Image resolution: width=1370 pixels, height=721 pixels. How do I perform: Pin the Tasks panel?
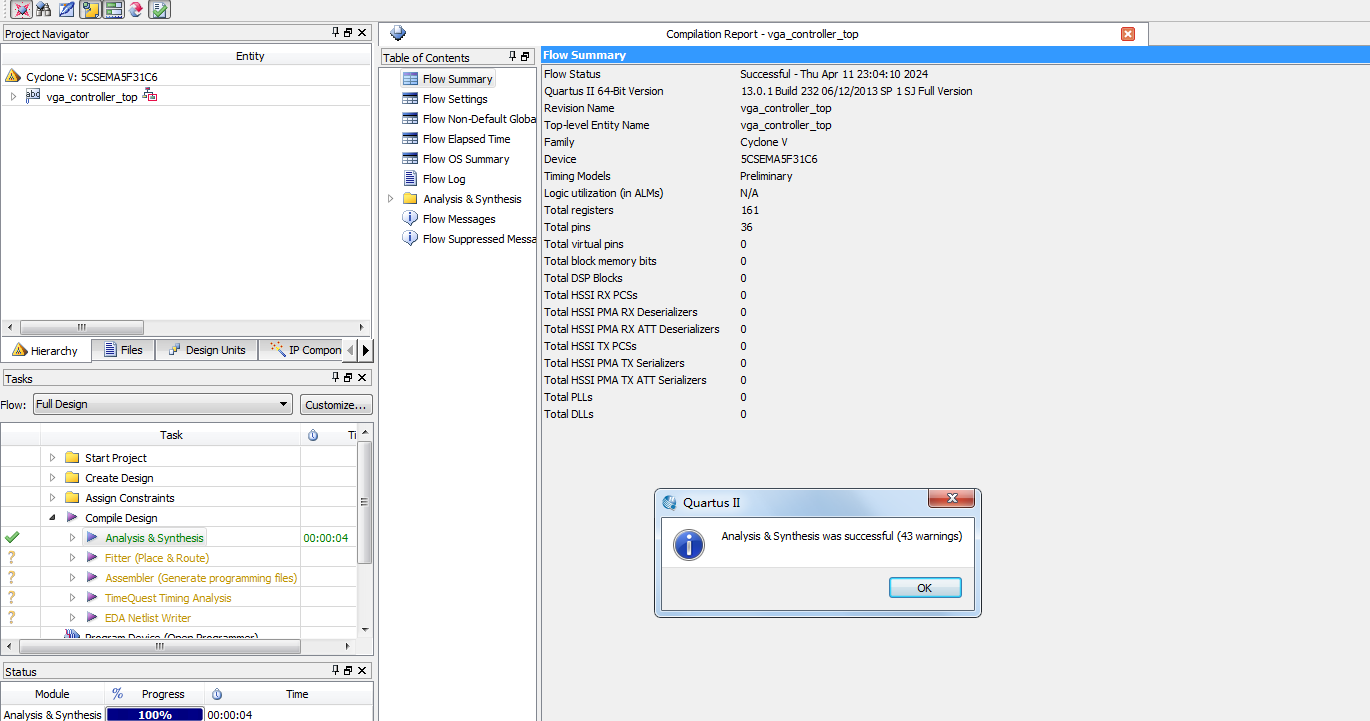[336, 378]
